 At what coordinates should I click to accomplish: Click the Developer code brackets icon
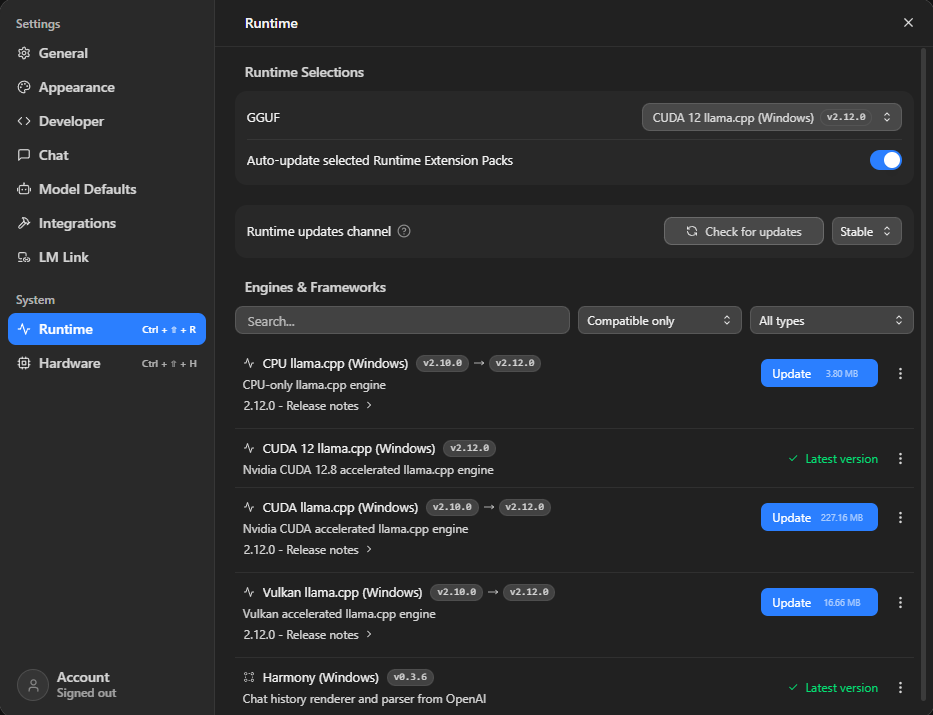(x=24, y=121)
